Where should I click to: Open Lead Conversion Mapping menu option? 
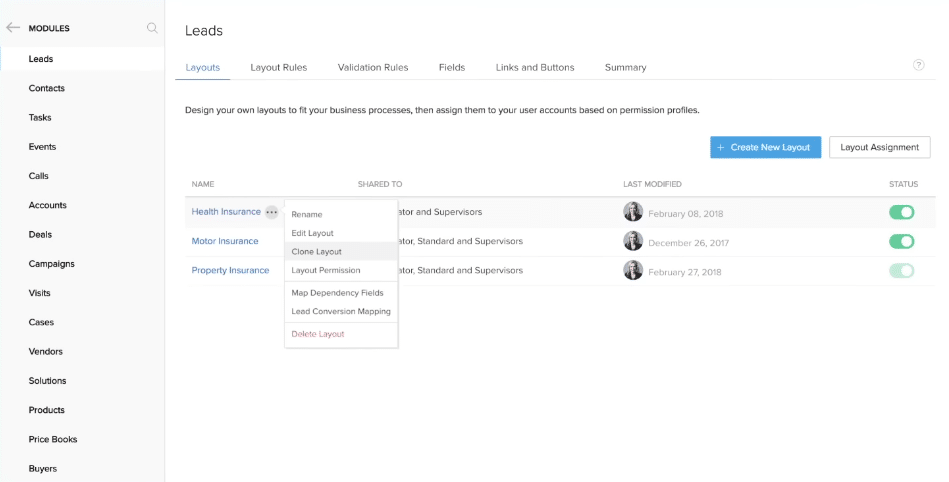coord(340,311)
